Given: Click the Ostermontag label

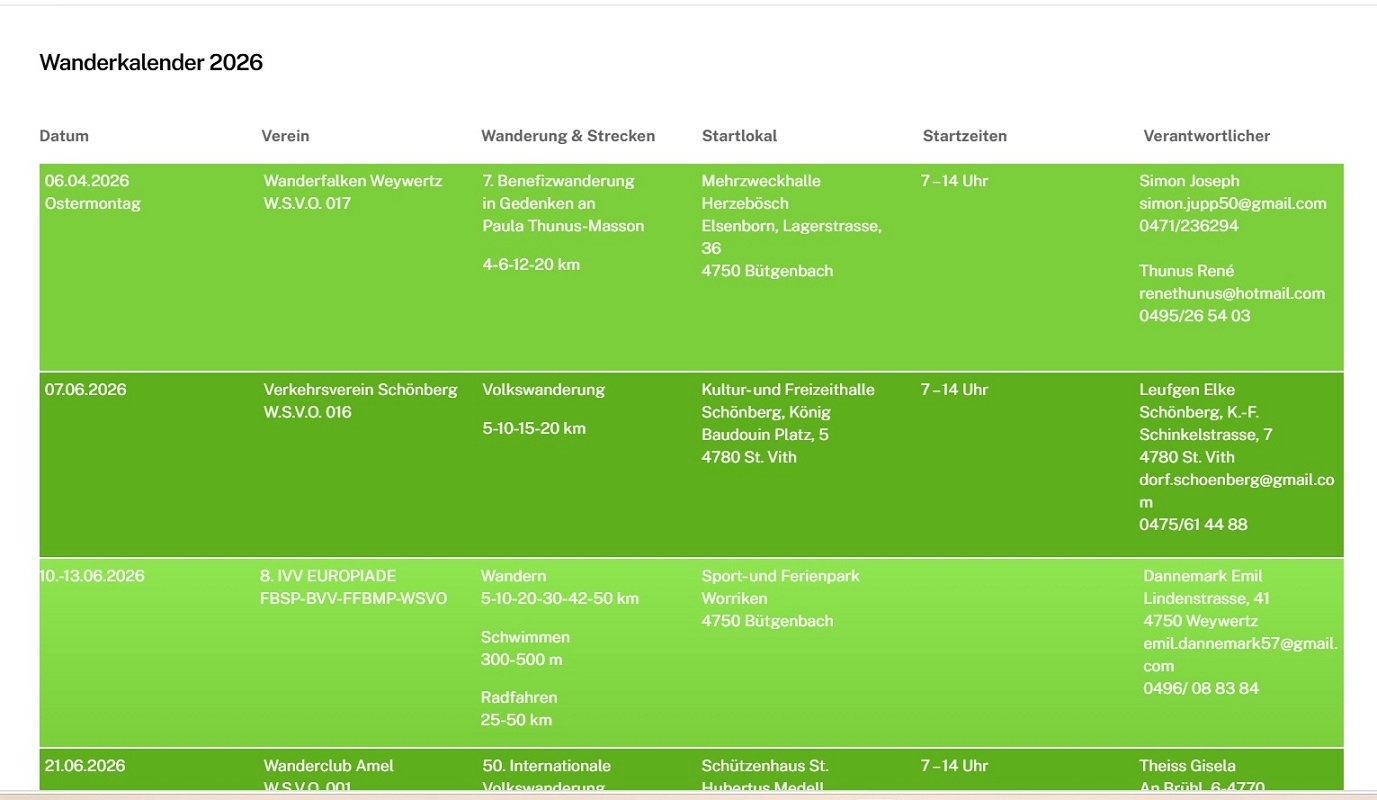Looking at the screenshot, I should [x=92, y=204].
